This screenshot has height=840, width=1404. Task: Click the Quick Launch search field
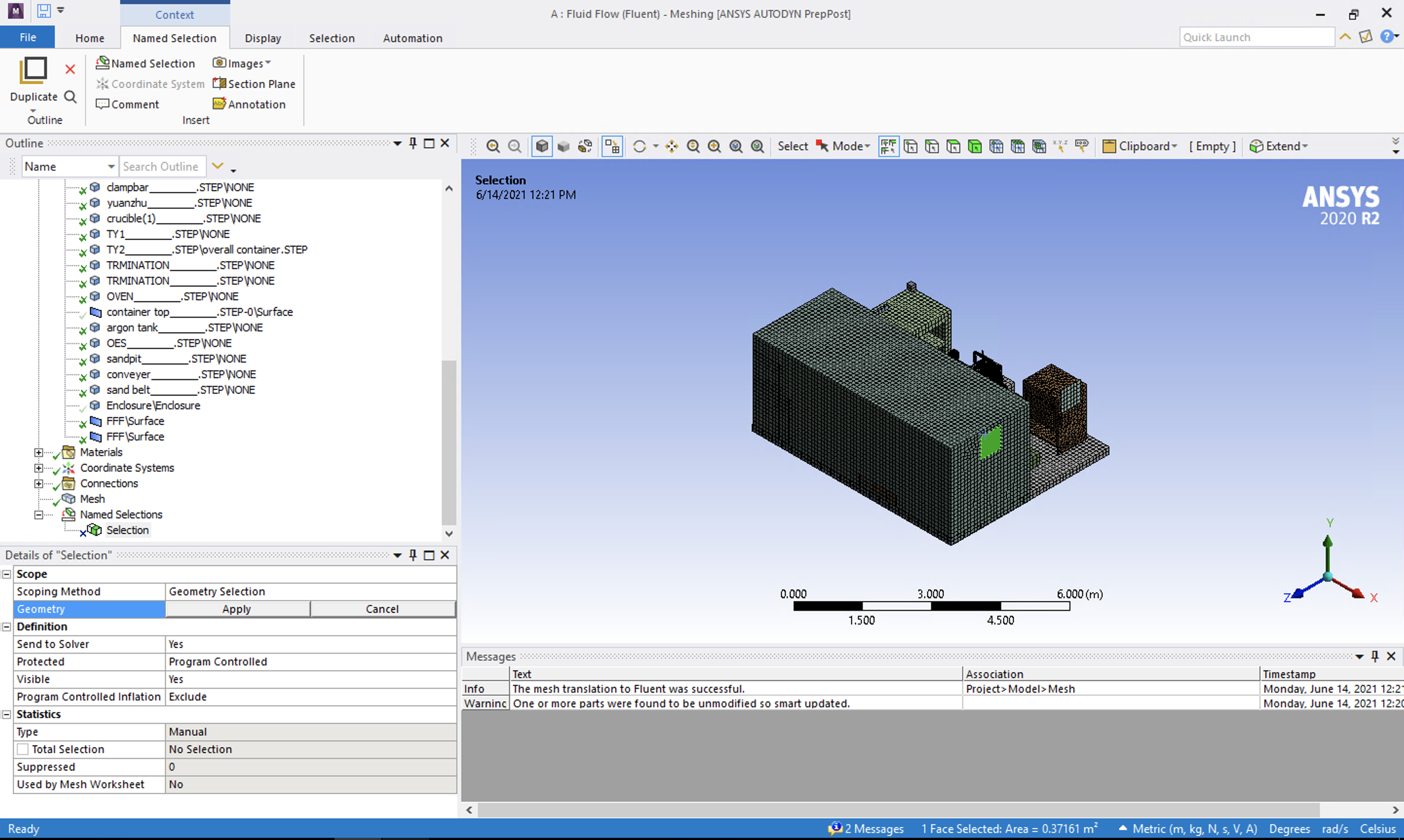[1257, 38]
